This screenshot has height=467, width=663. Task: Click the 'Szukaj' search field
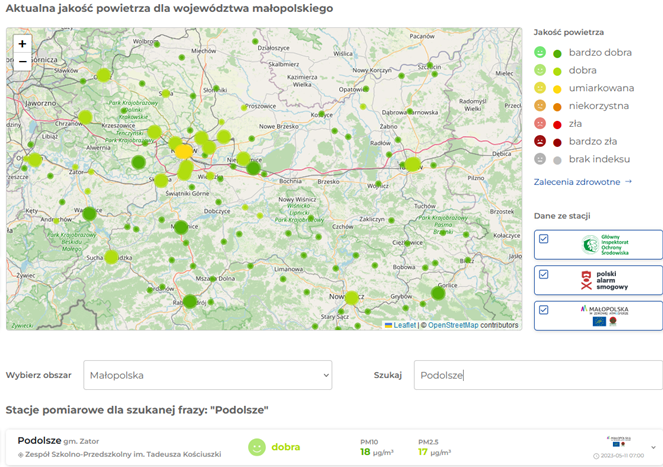538,375
